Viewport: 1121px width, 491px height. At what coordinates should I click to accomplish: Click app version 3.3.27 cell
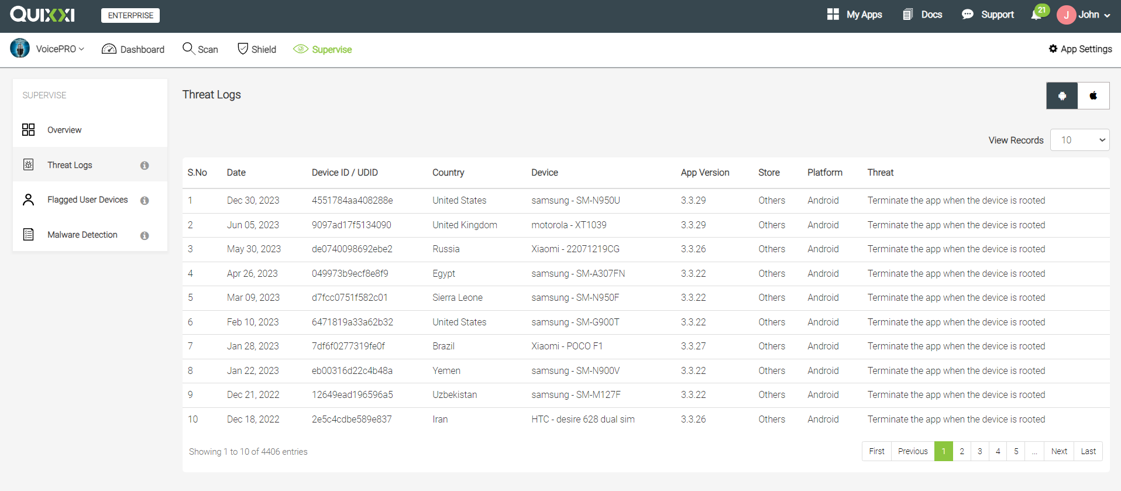tap(693, 347)
